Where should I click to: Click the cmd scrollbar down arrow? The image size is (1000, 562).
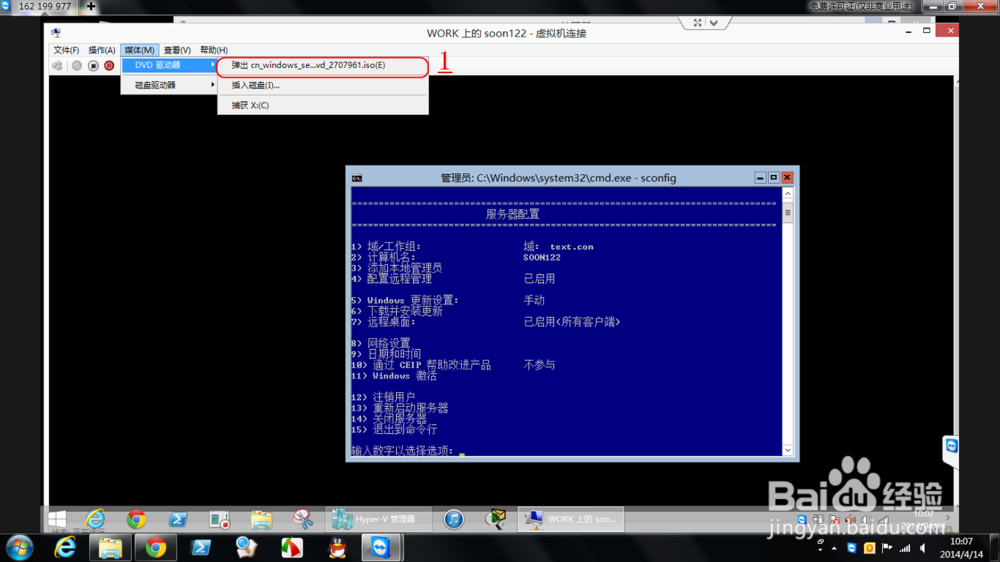788,450
